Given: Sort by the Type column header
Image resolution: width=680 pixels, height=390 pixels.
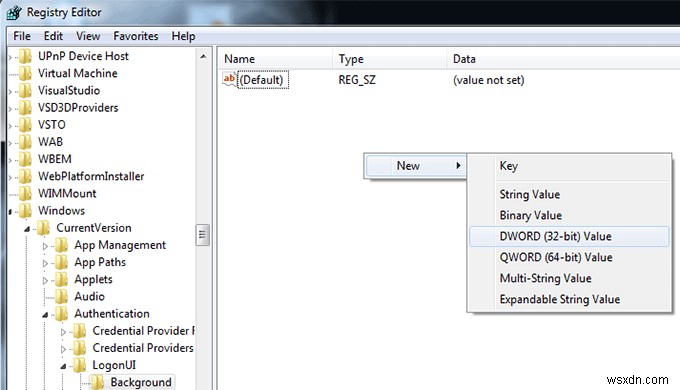Looking at the screenshot, I should 389,59.
